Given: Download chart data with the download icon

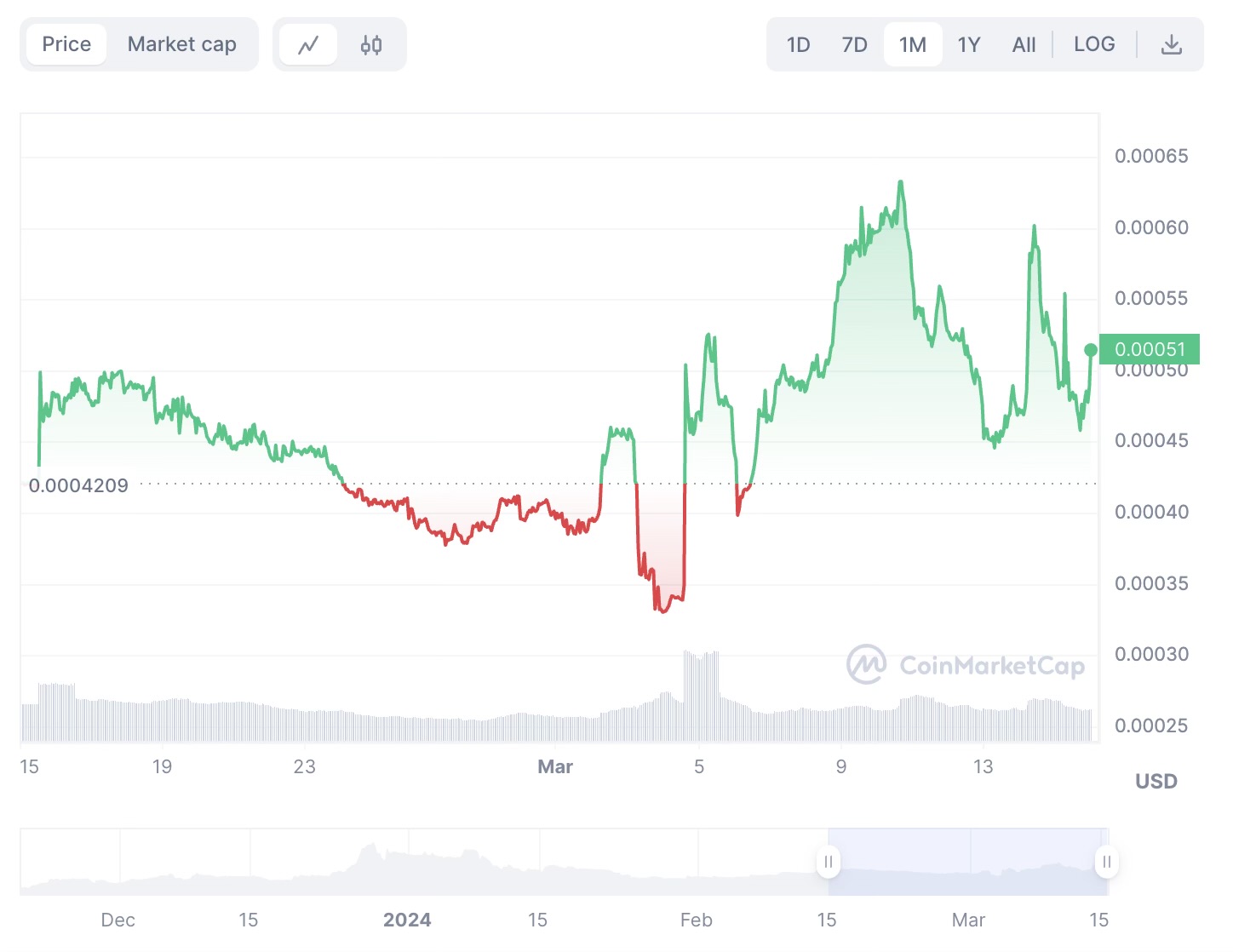Looking at the screenshot, I should 1172,44.
